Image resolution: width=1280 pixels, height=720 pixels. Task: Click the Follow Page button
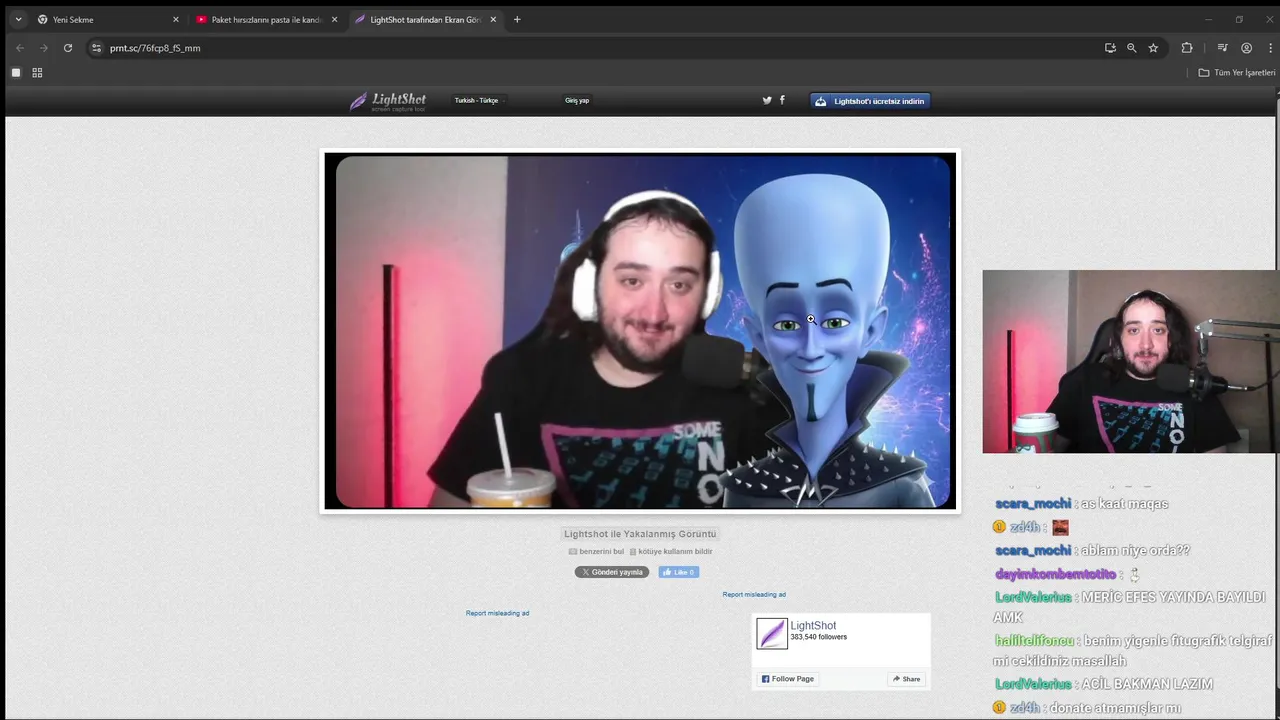coord(788,679)
